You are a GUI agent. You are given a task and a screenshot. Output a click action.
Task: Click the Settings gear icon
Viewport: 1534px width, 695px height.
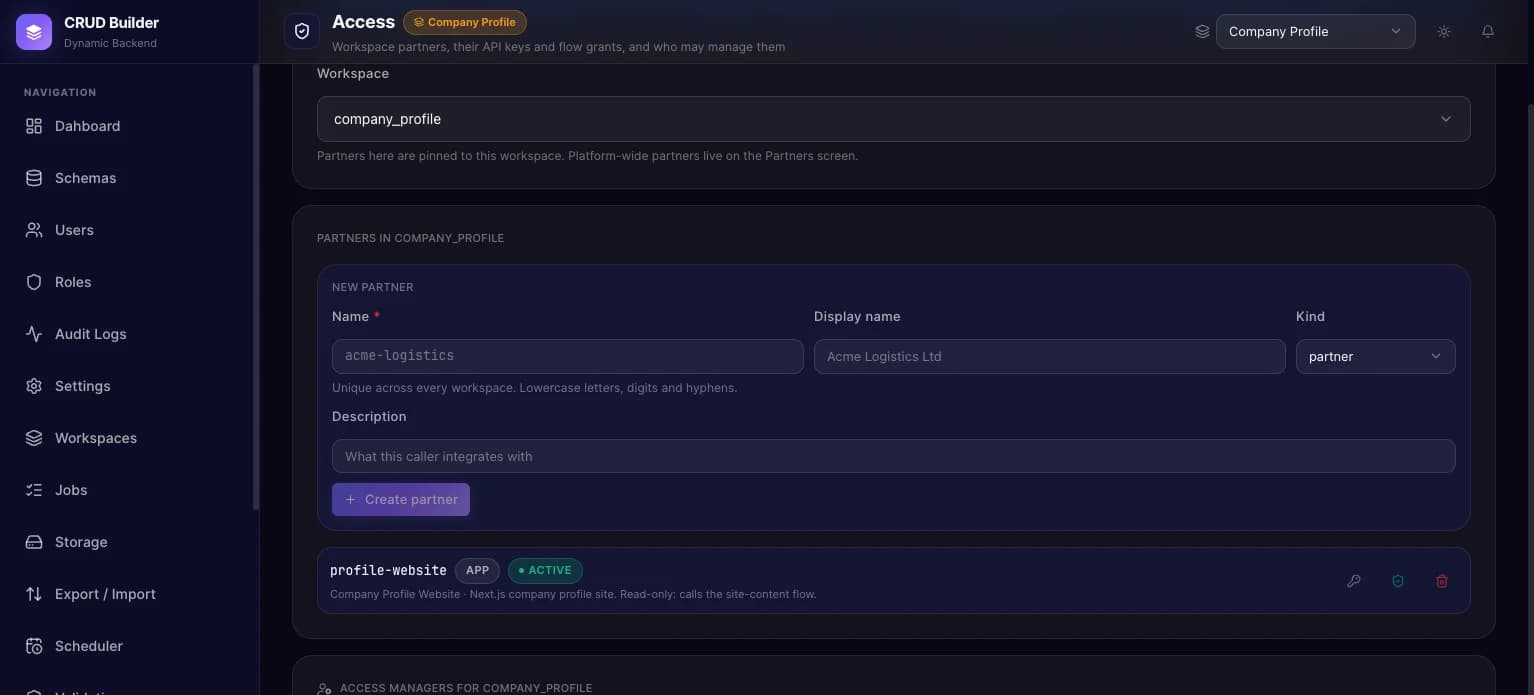[x=34, y=386]
